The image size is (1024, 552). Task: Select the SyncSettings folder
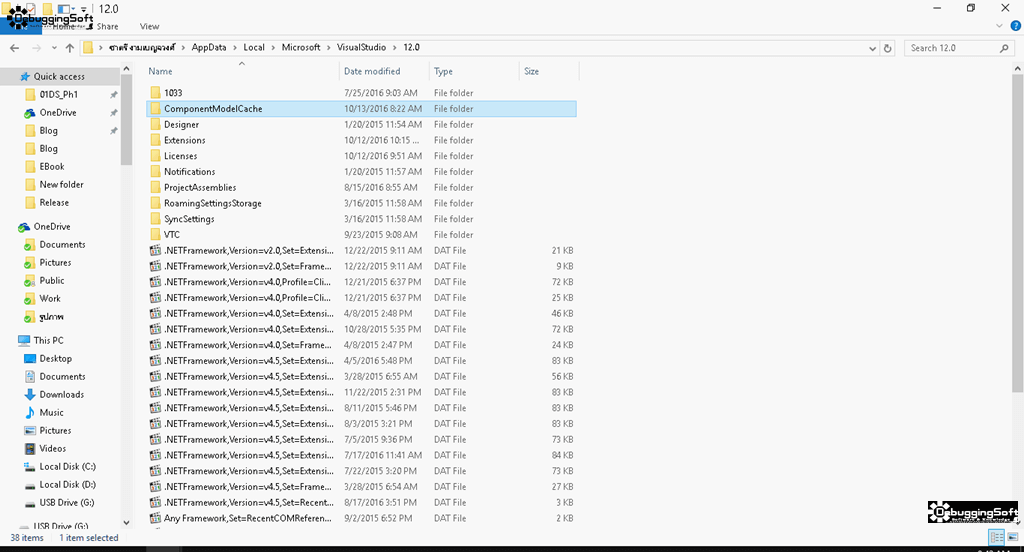pos(361,219)
